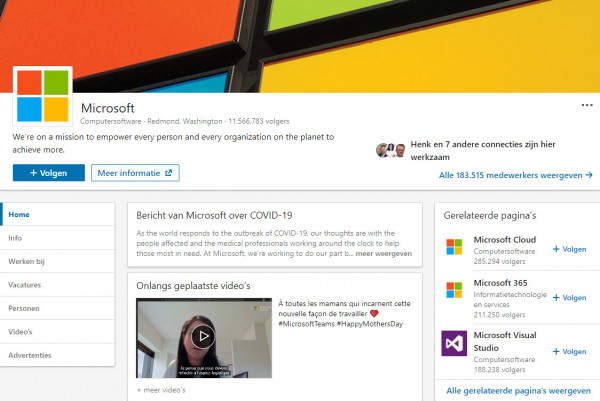Open the Microsoft 365 page title
The width and height of the screenshot is (600, 401).
point(501,283)
